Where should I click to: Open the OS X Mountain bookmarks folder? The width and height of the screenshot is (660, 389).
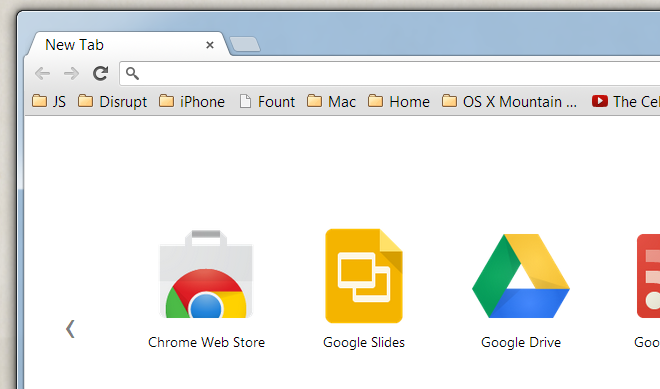[x=509, y=101]
